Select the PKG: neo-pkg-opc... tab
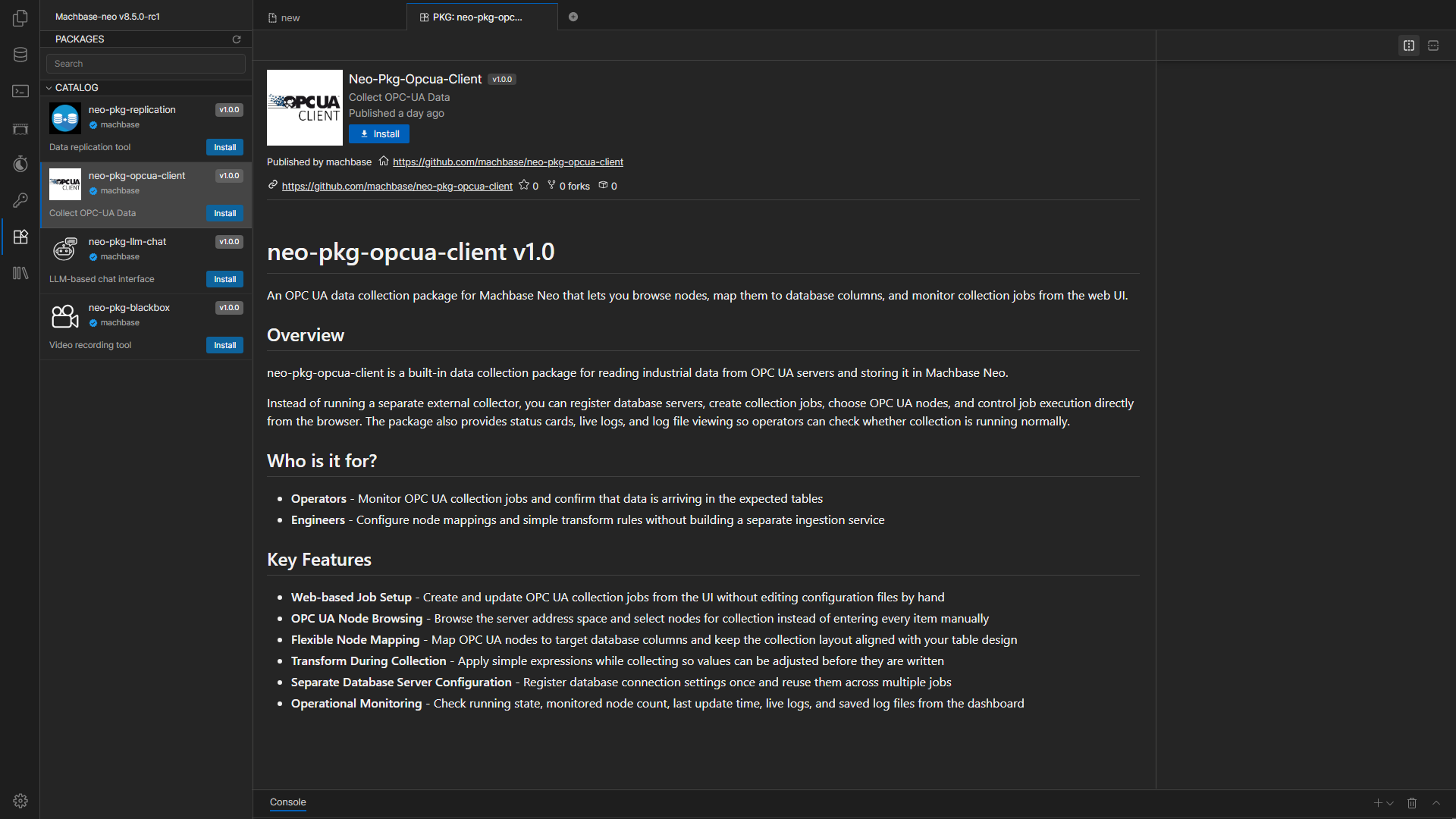Image resolution: width=1456 pixels, height=819 pixels. (482, 17)
